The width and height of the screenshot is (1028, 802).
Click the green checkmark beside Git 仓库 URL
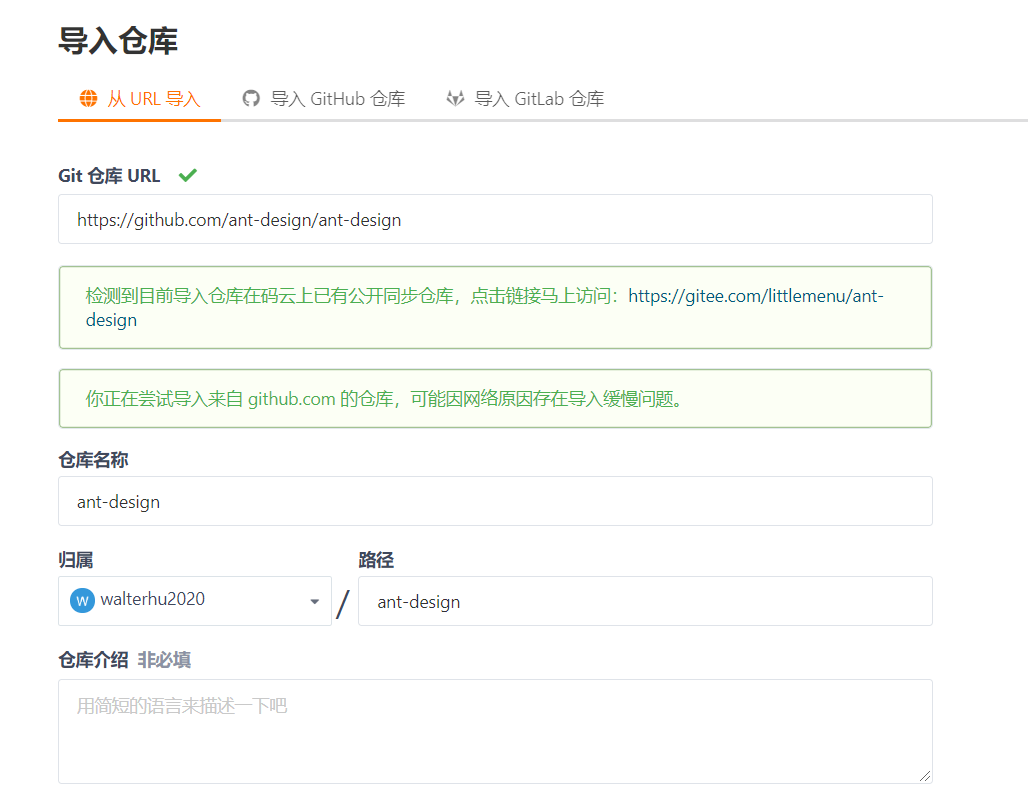(x=187, y=175)
